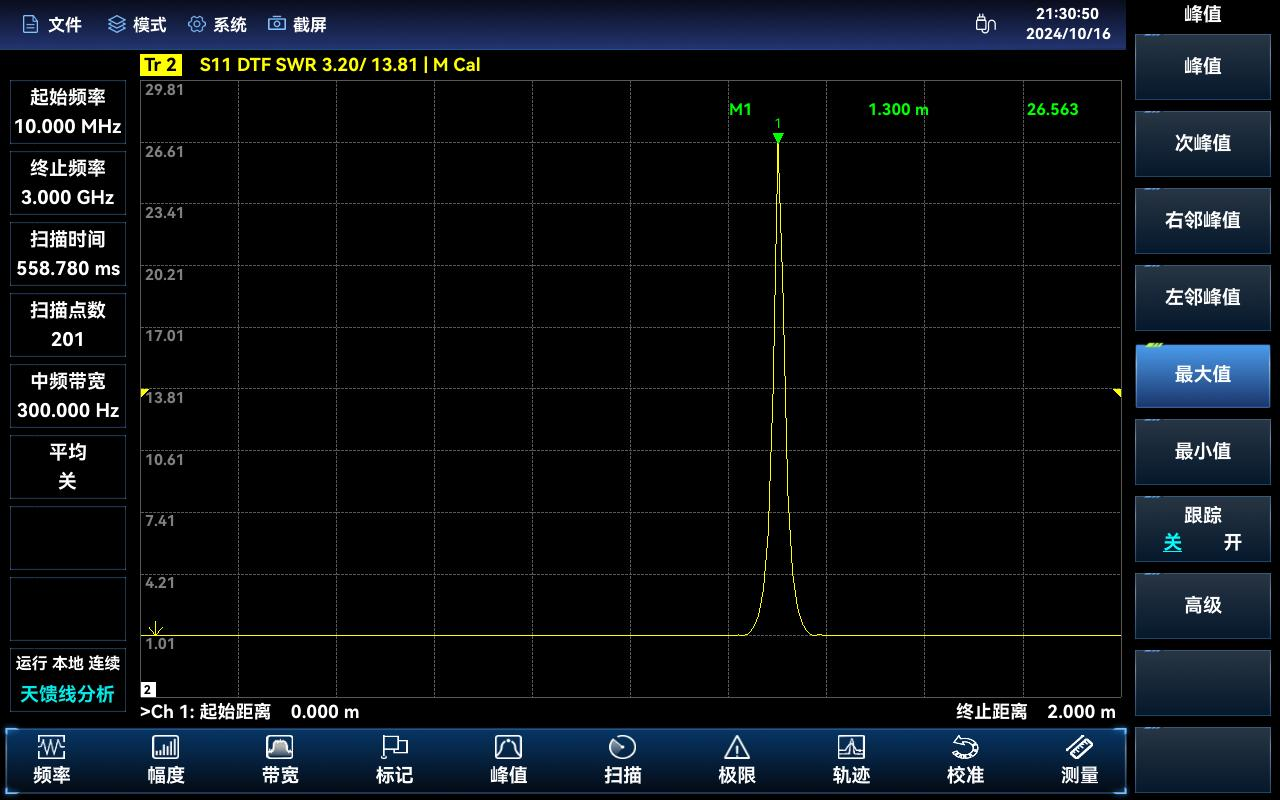Edit the 起始频率 10.000 MHz field

point(68,112)
